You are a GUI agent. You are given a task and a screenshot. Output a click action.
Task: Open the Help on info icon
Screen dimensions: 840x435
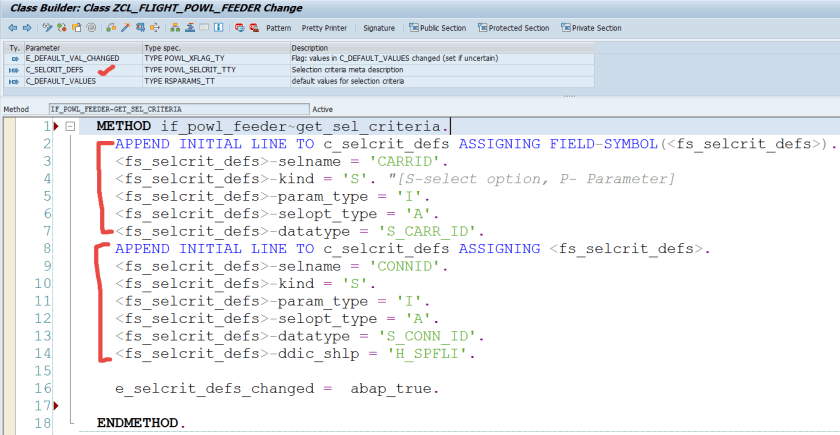219,28
